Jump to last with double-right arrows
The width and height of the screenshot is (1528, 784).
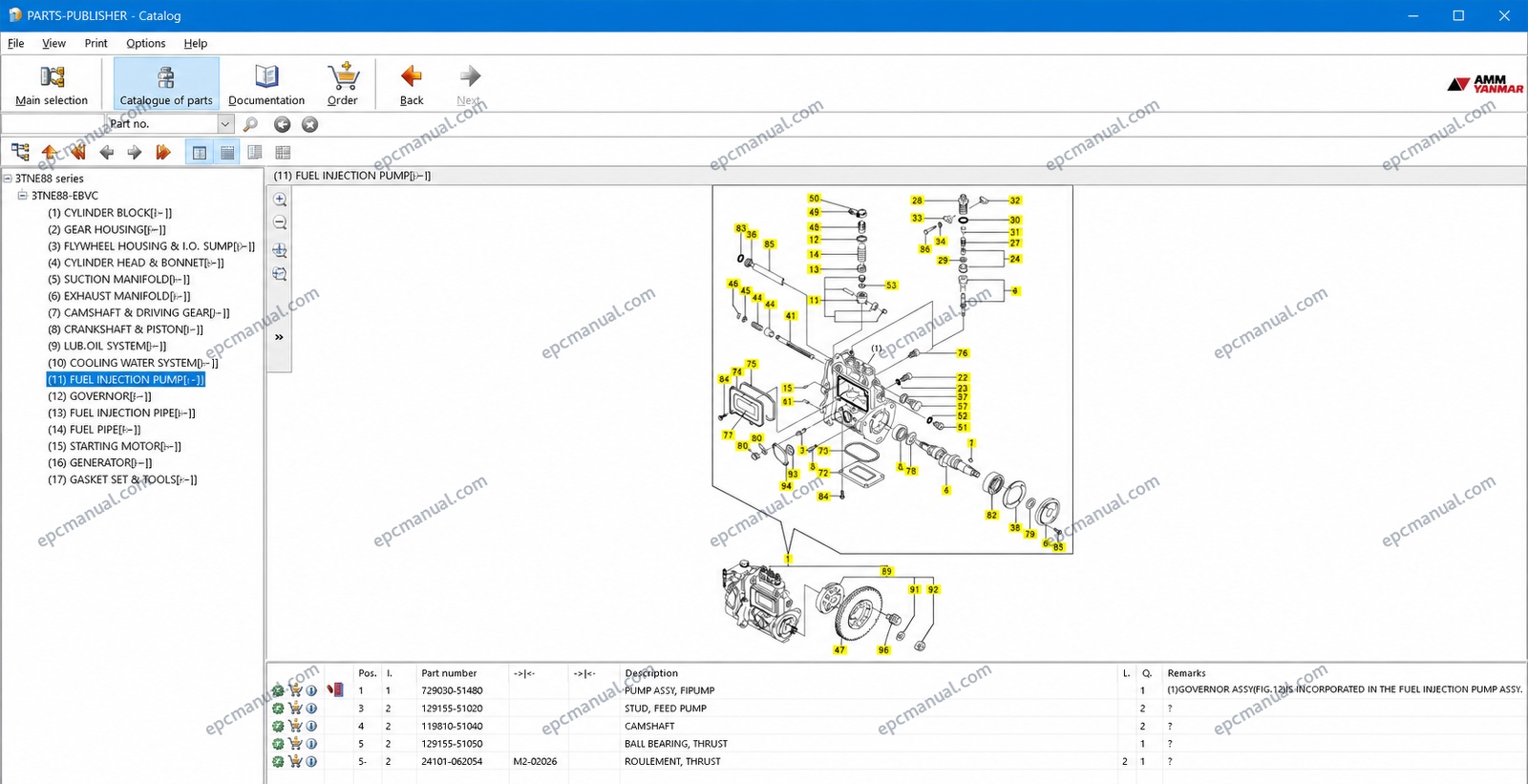tap(163, 152)
